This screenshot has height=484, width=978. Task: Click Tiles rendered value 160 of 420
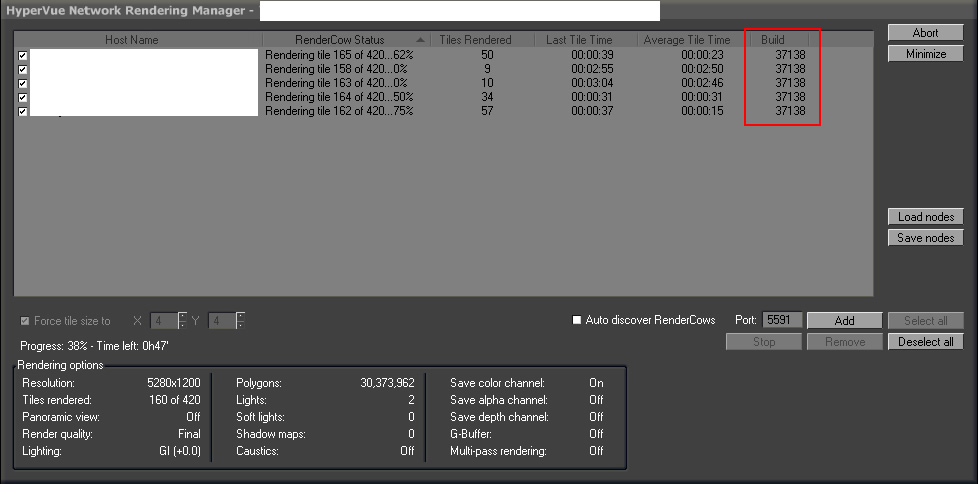(175, 400)
